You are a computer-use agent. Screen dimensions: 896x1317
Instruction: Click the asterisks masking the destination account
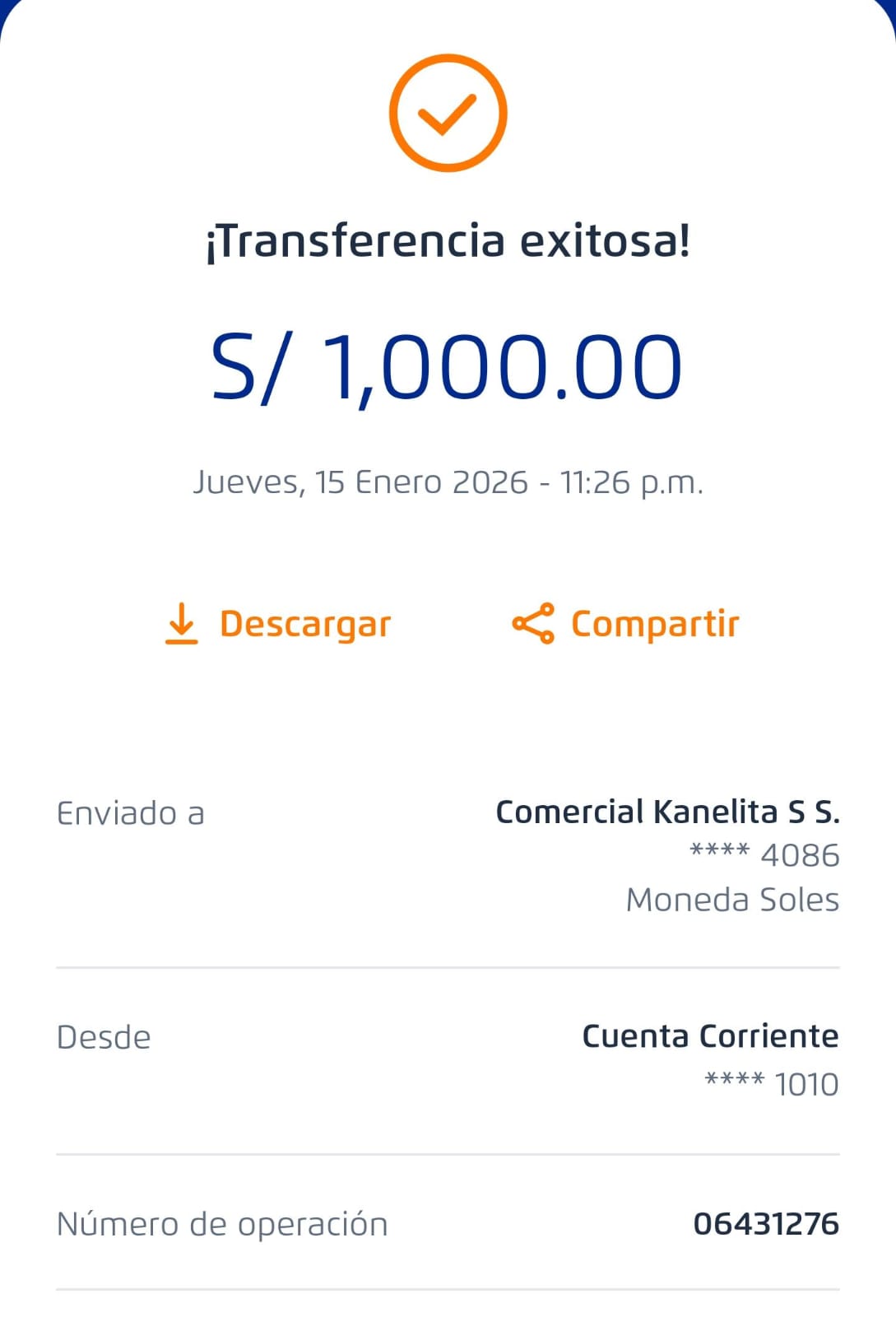719,851
